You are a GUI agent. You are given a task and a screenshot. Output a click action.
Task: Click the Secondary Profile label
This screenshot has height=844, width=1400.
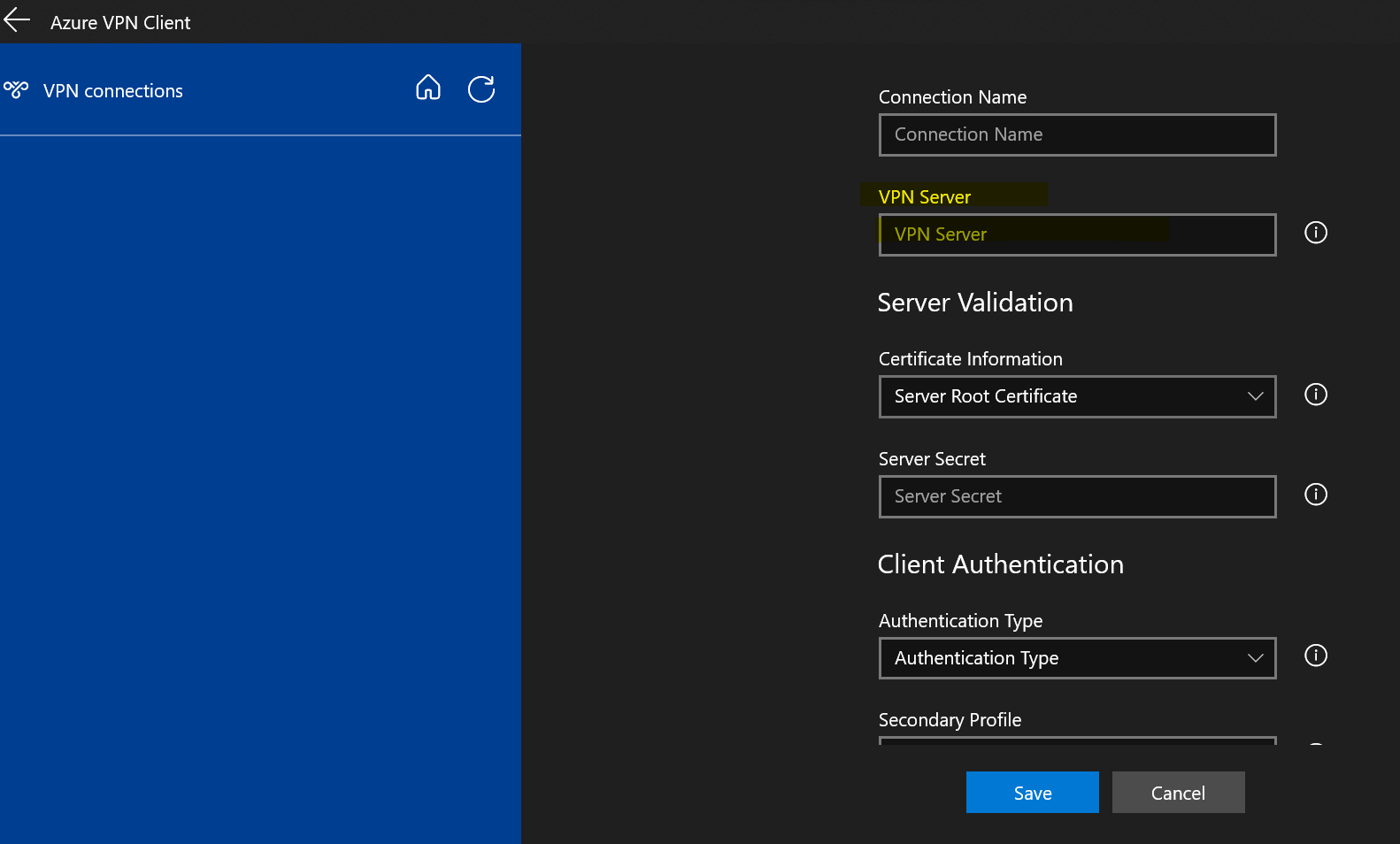pos(950,720)
